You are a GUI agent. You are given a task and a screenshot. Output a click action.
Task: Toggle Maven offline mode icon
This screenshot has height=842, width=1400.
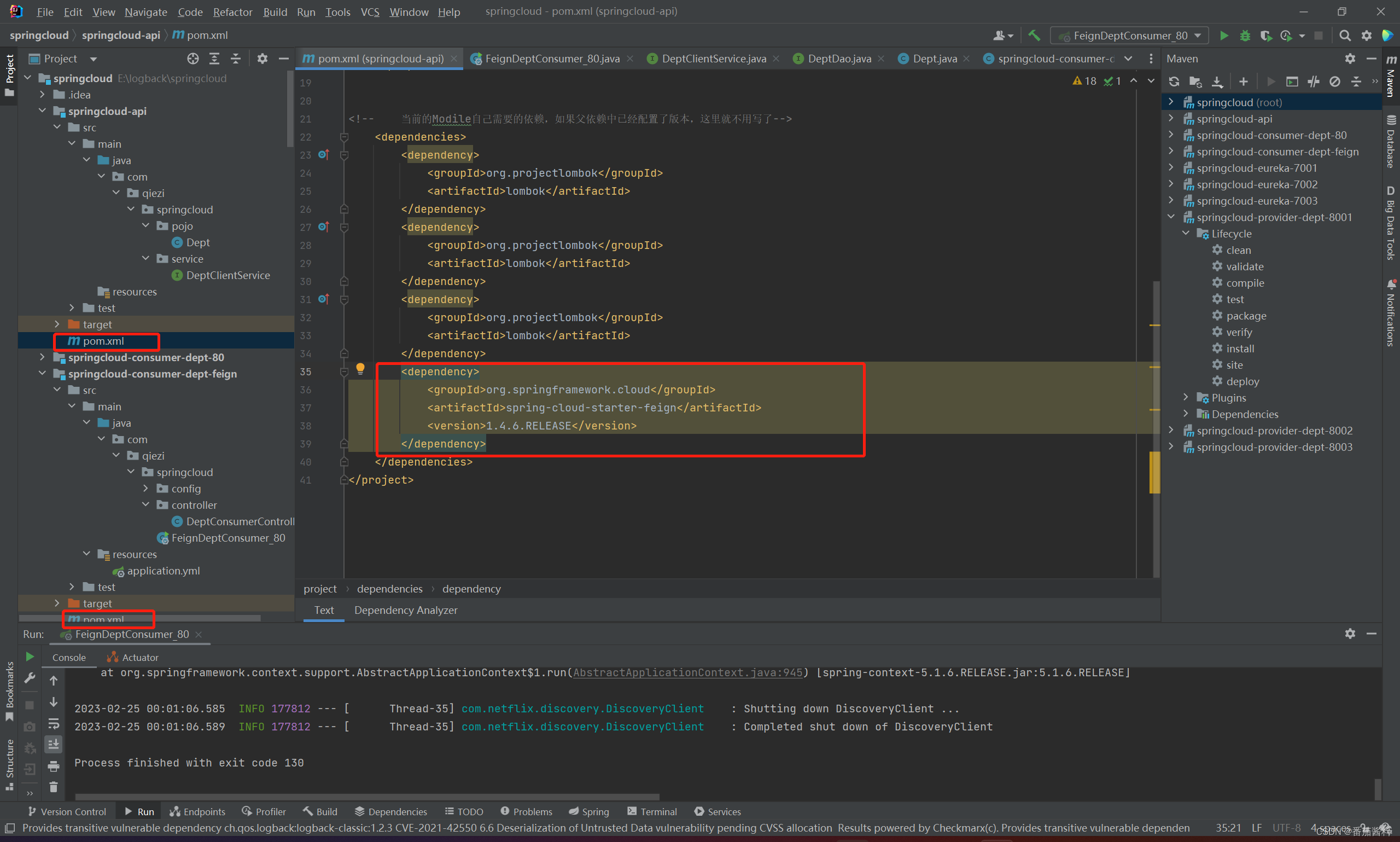(1313, 82)
